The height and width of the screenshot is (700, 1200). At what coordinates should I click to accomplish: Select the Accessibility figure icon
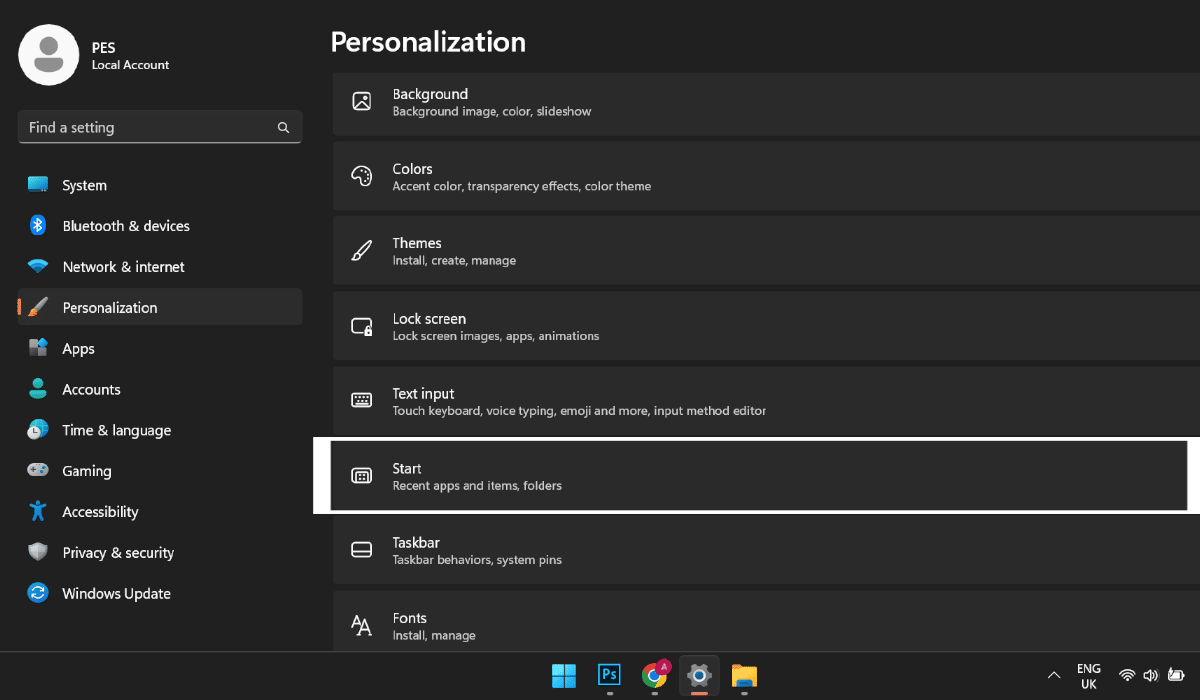[38, 511]
